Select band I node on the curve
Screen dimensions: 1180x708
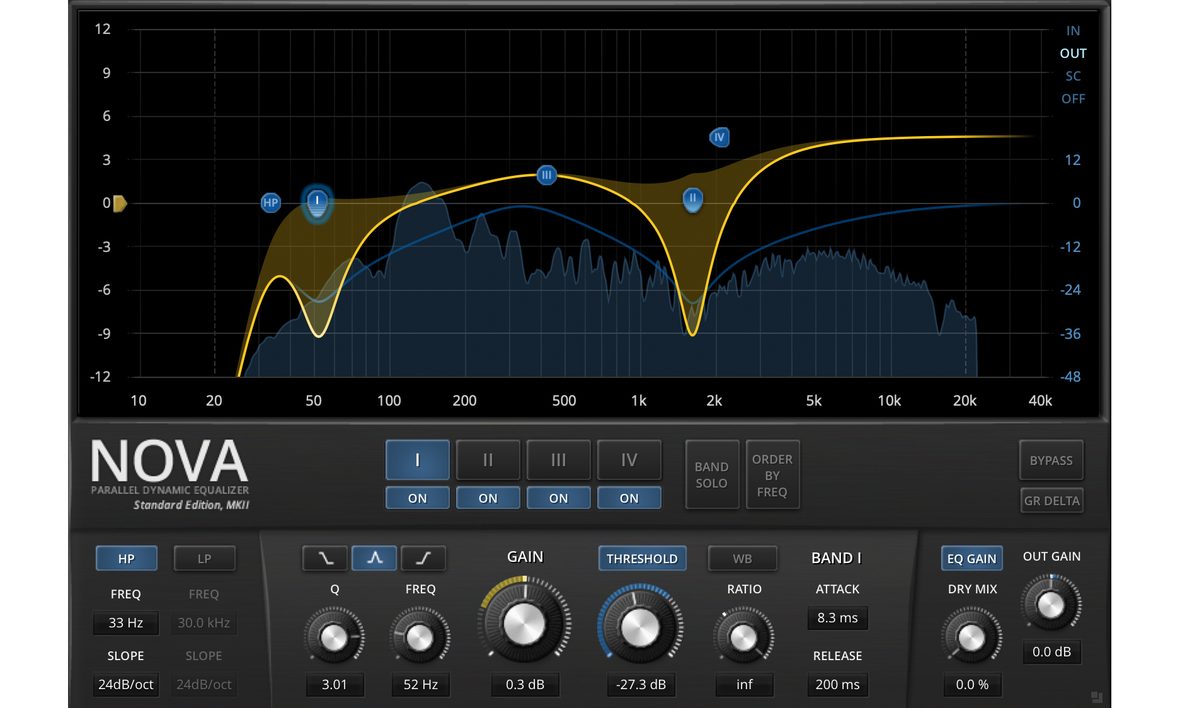[x=317, y=202]
